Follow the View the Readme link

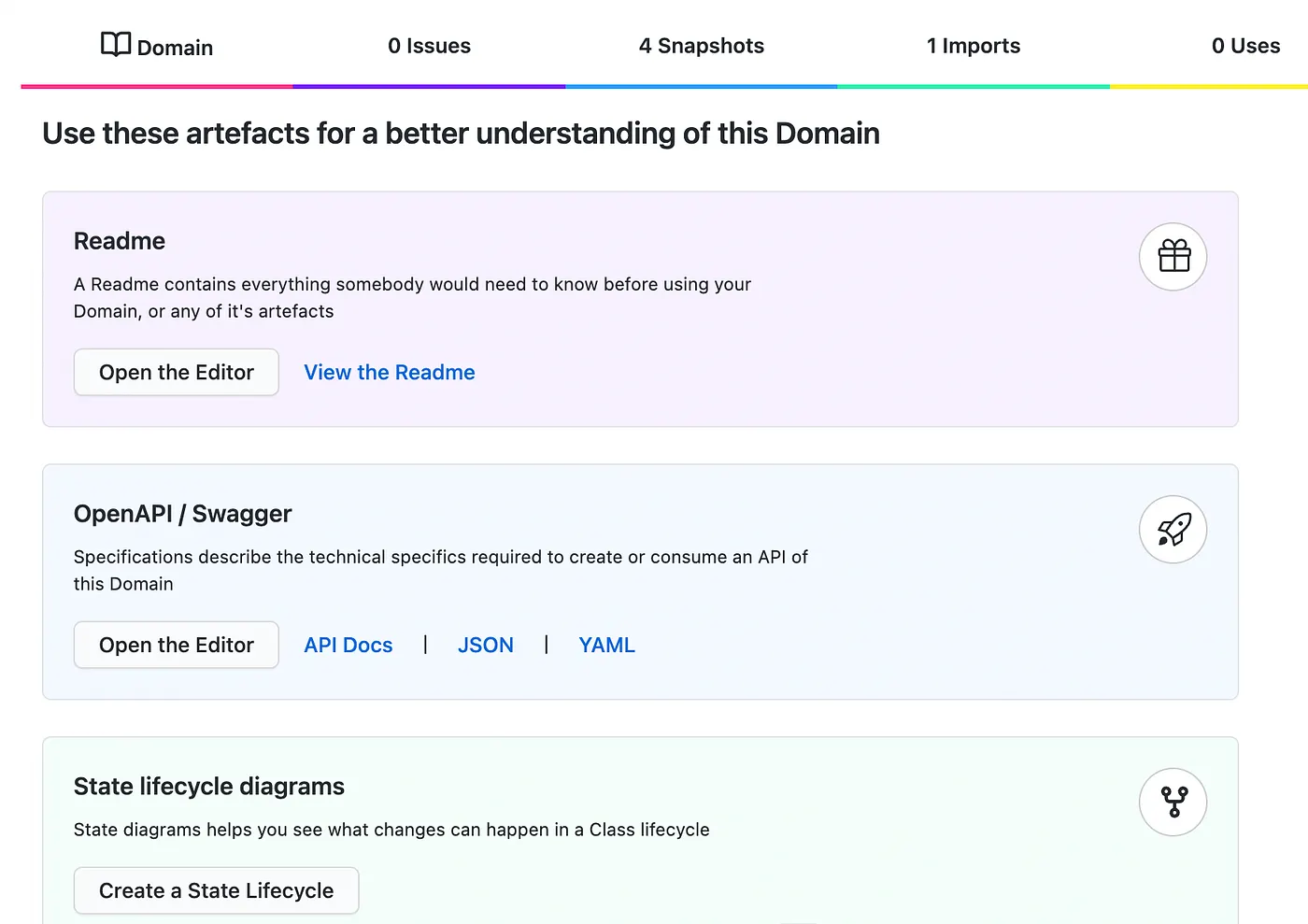pyautogui.click(x=390, y=372)
